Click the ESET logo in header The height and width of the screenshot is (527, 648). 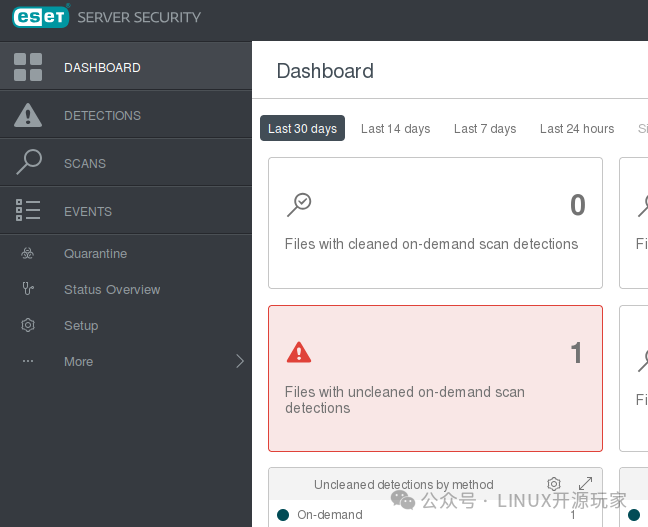(x=40, y=17)
